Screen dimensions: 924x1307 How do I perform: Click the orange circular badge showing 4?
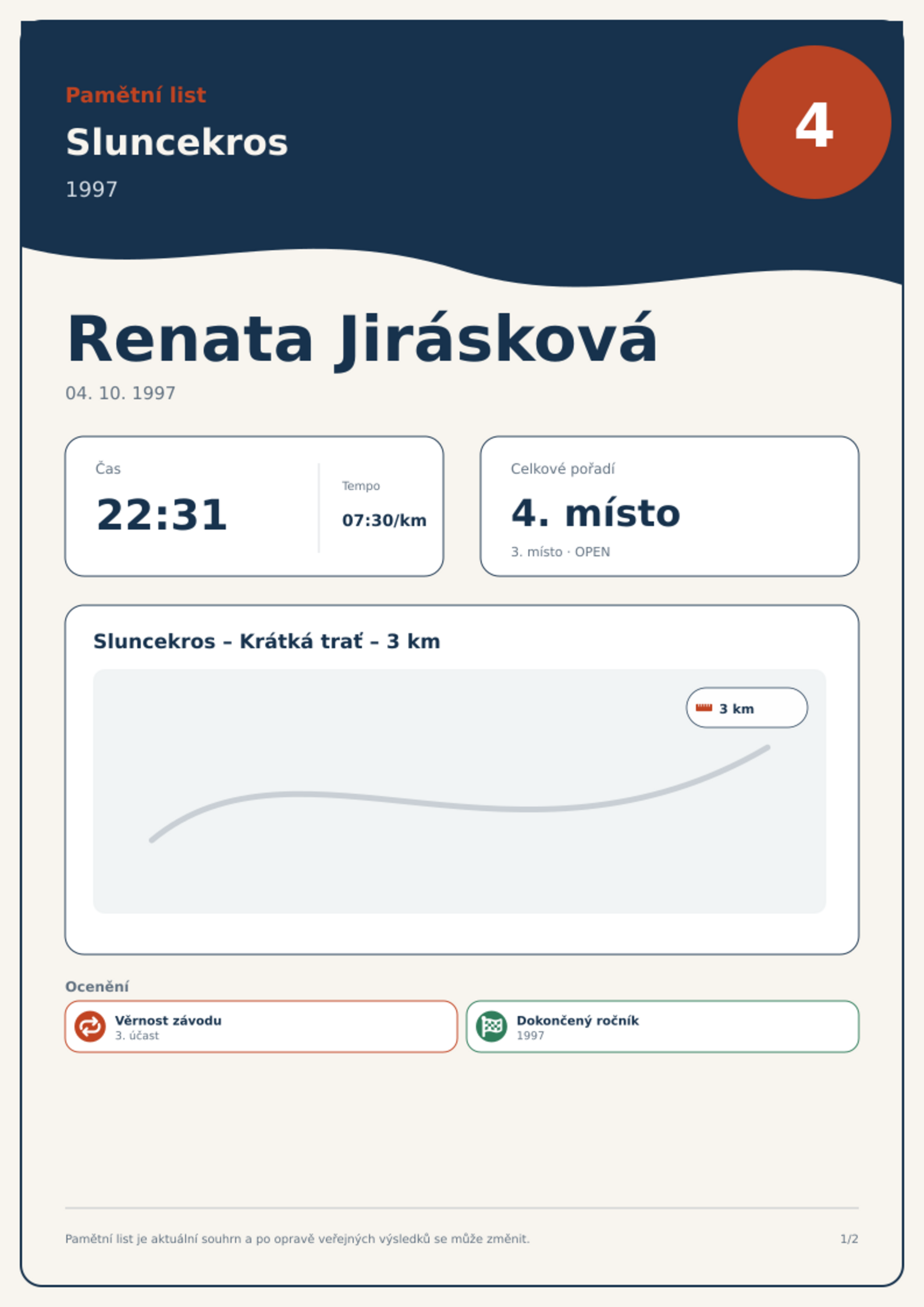[x=814, y=122]
